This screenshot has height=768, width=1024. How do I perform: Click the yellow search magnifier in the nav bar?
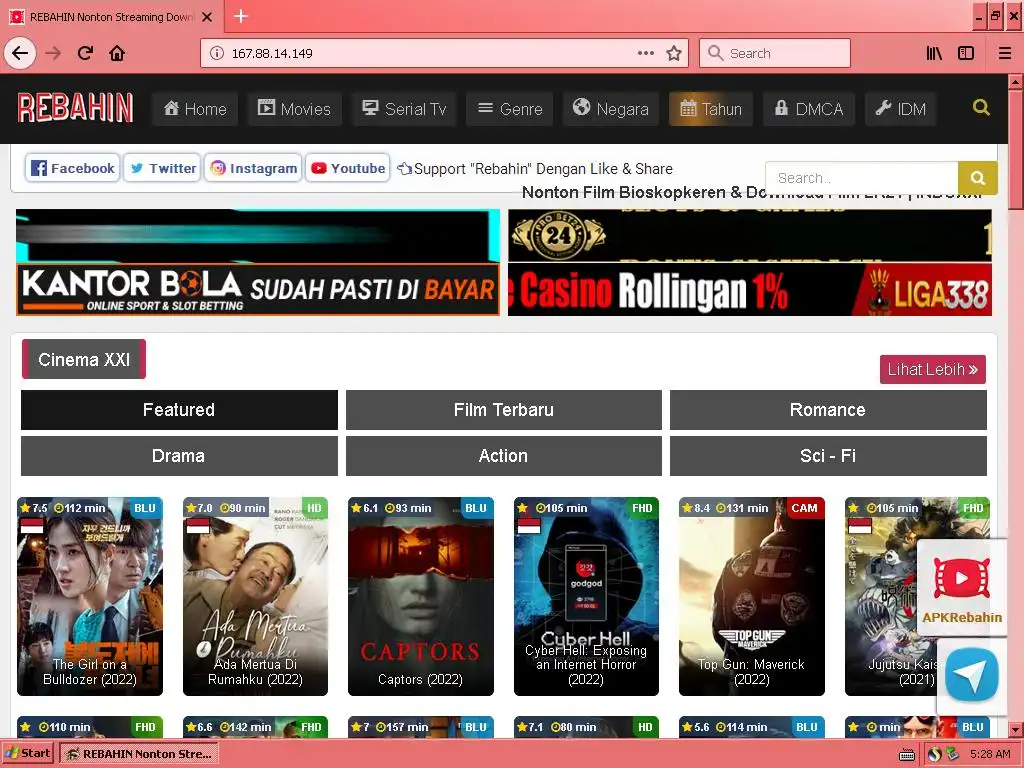tap(981, 107)
